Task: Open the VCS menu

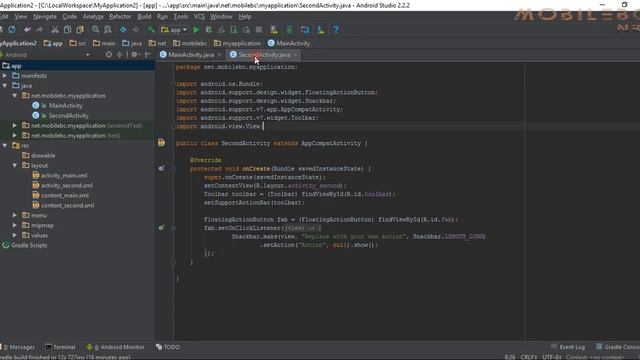Action: tap(199, 17)
